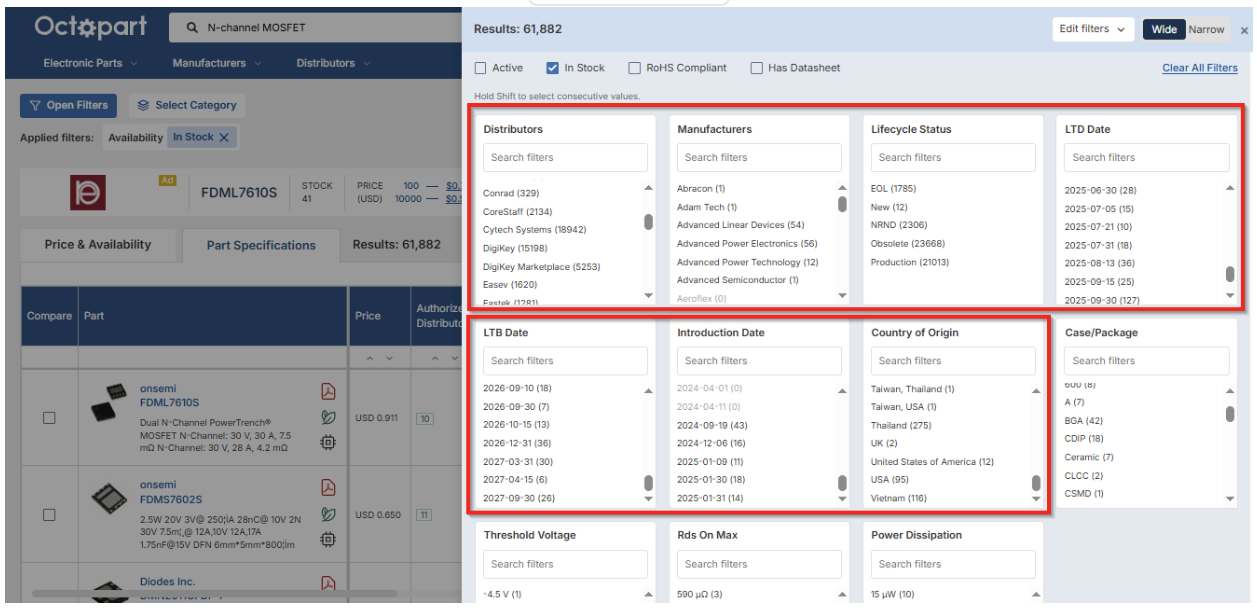The height and width of the screenshot is (610, 1257).
Task: Enable the Active checkbox
Action: pos(481,68)
